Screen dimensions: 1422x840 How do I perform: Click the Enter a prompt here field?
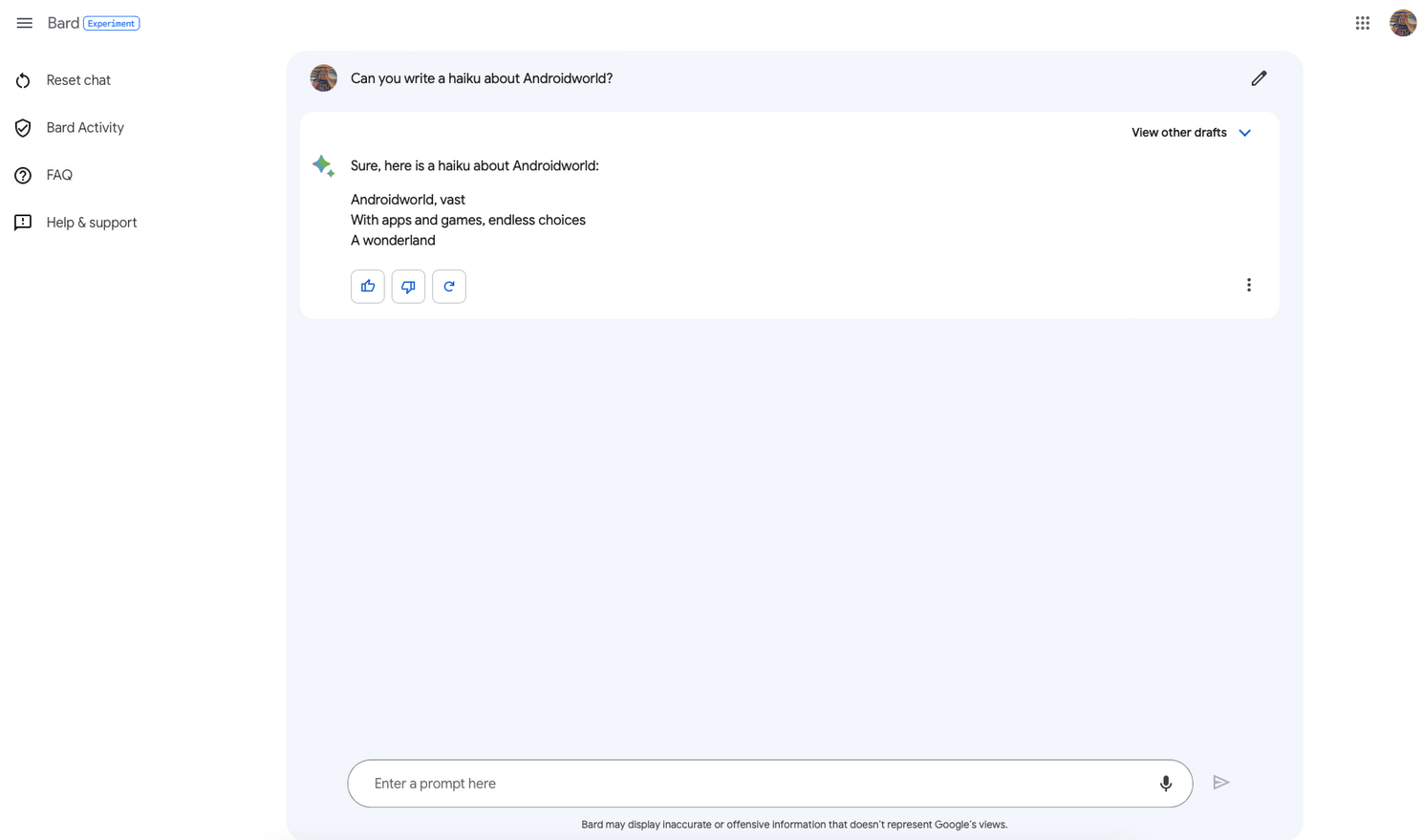[x=770, y=784]
